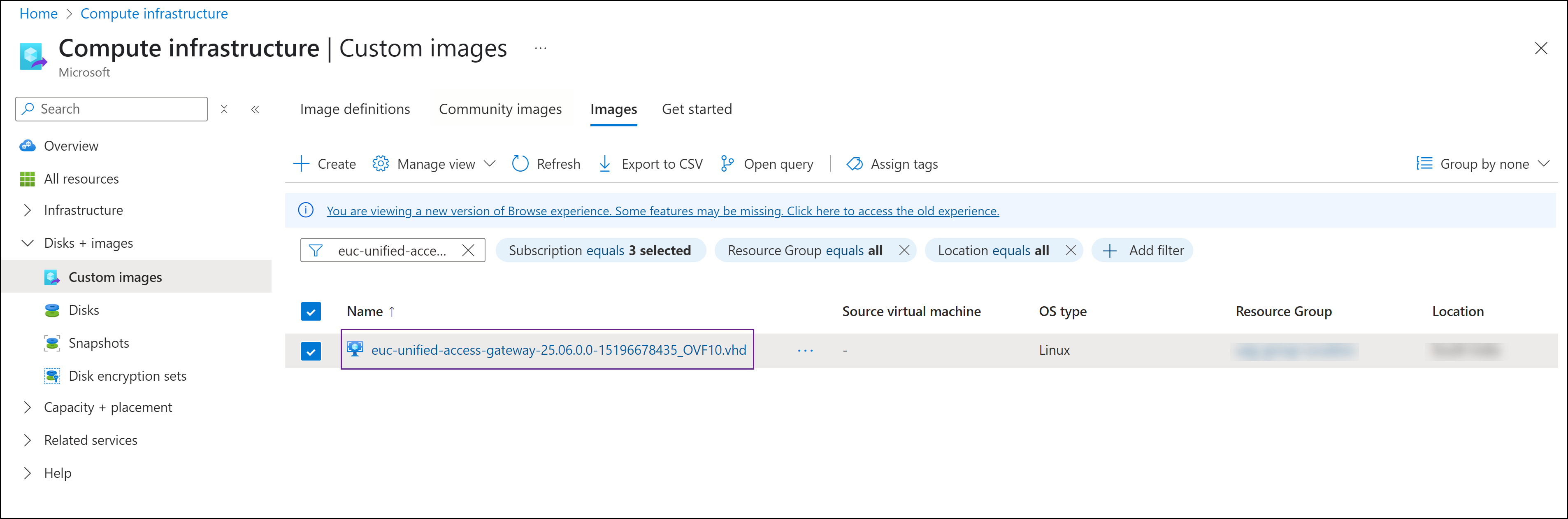Open the more options ellipsis beside title
The image size is (1568, 519).
541,48
